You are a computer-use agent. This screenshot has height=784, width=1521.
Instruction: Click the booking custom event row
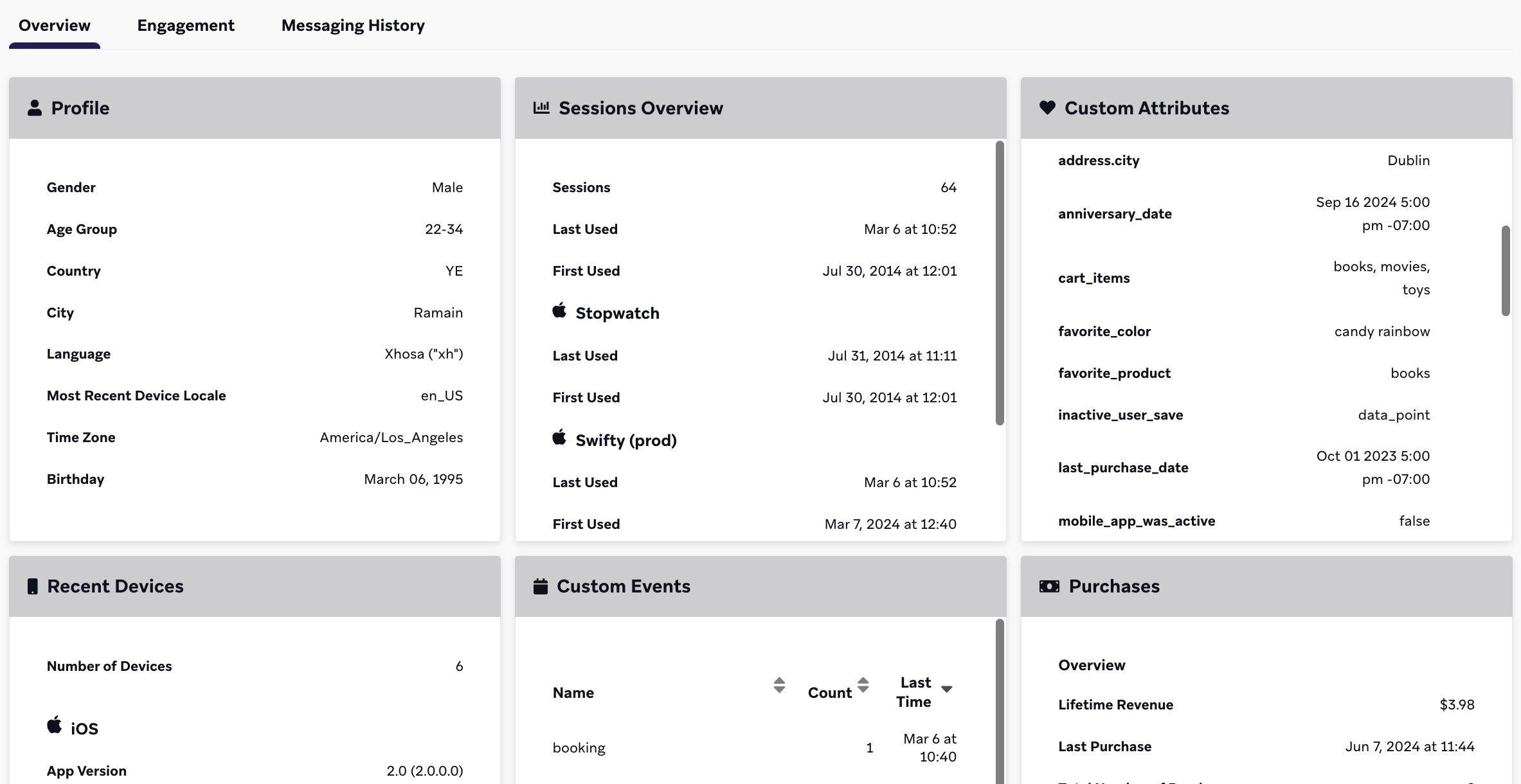(x=579, y=748)
